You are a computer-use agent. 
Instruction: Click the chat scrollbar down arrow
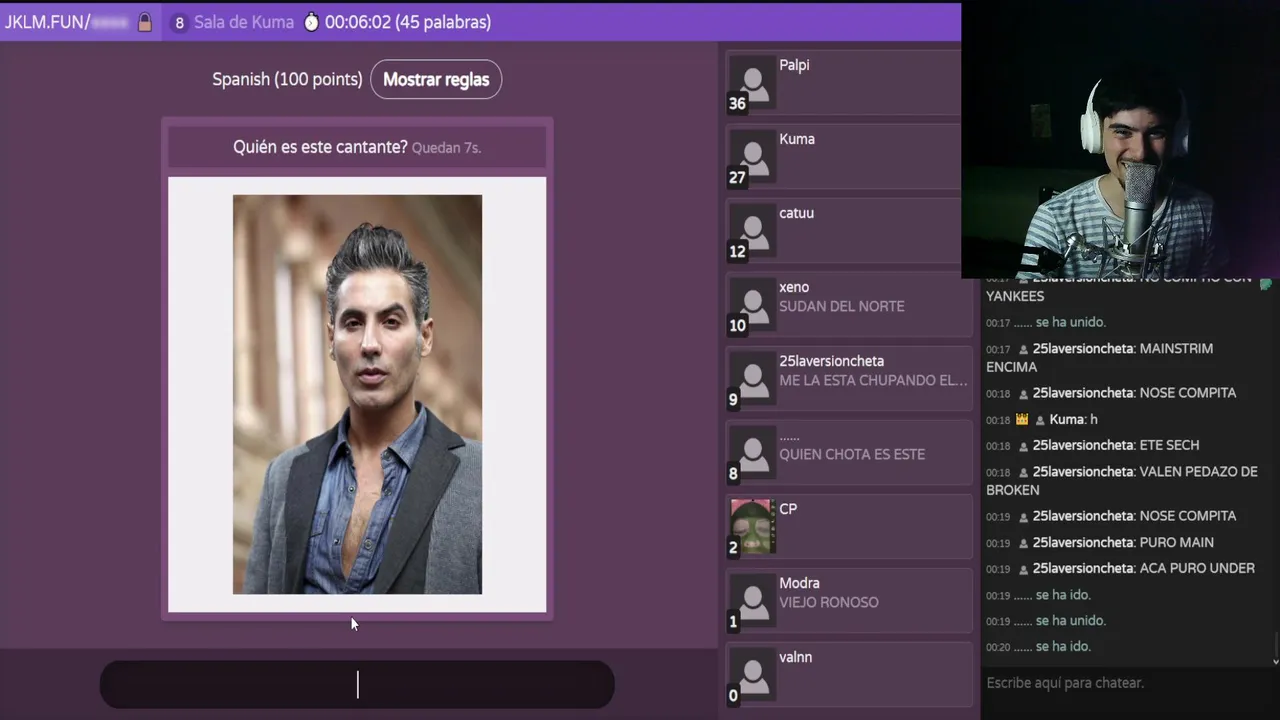click(x=1275, y=661)
